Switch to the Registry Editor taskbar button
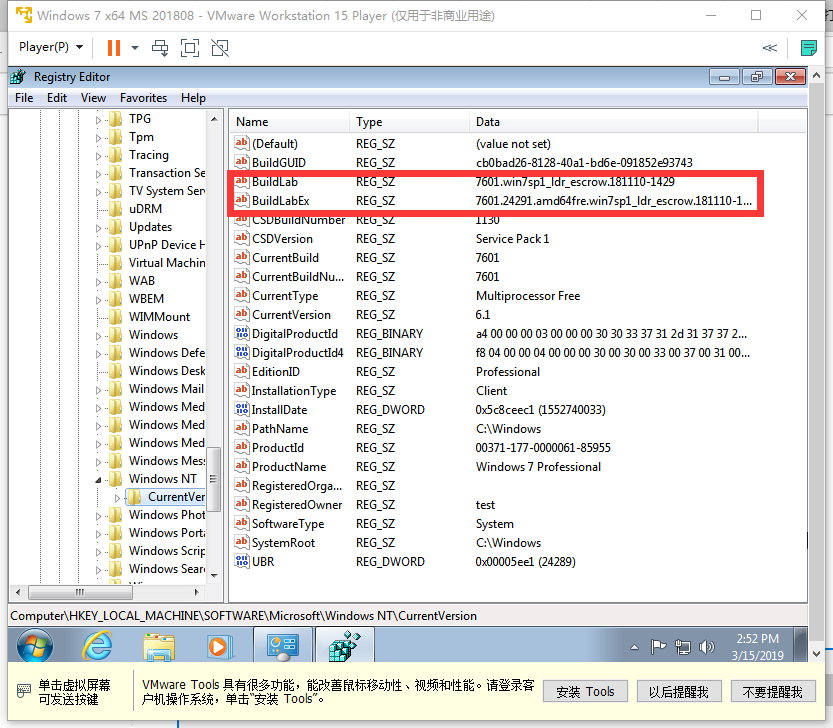 (x=345, y=646)
